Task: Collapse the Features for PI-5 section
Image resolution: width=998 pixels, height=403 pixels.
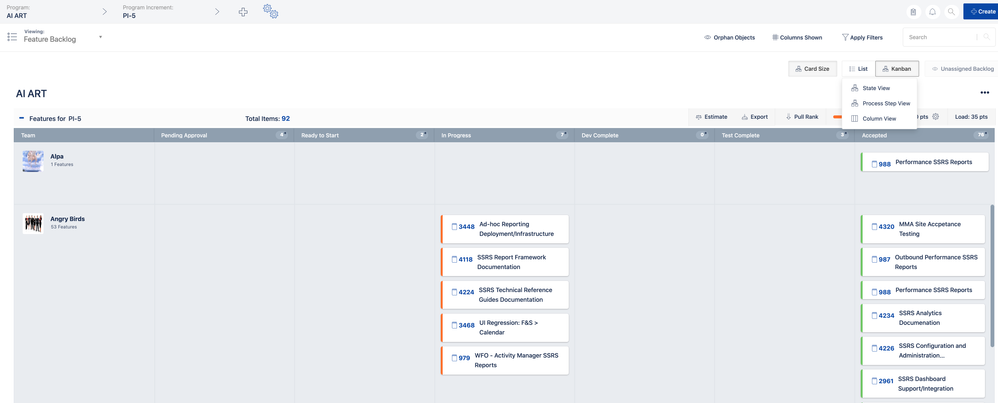Action: coord(22,118)
